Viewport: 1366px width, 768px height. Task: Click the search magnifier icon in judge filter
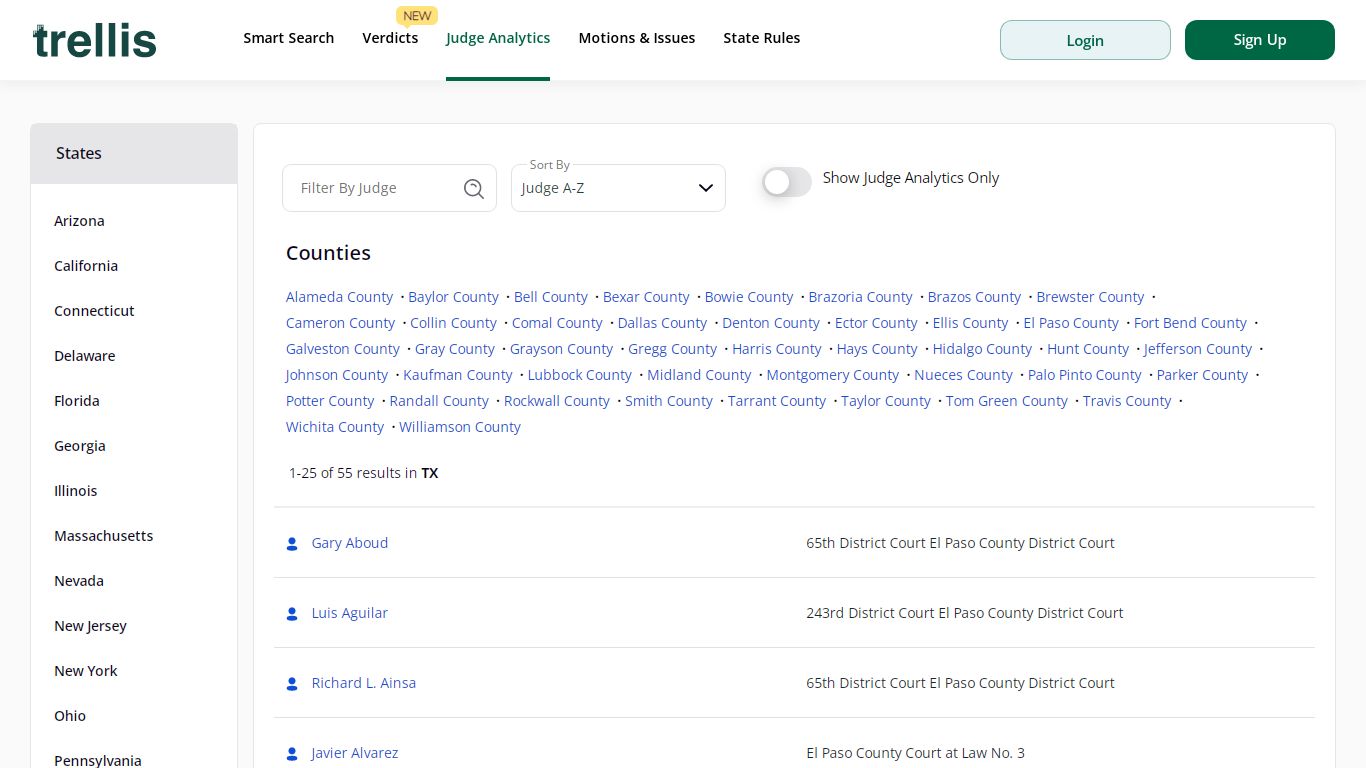point(474,188)
